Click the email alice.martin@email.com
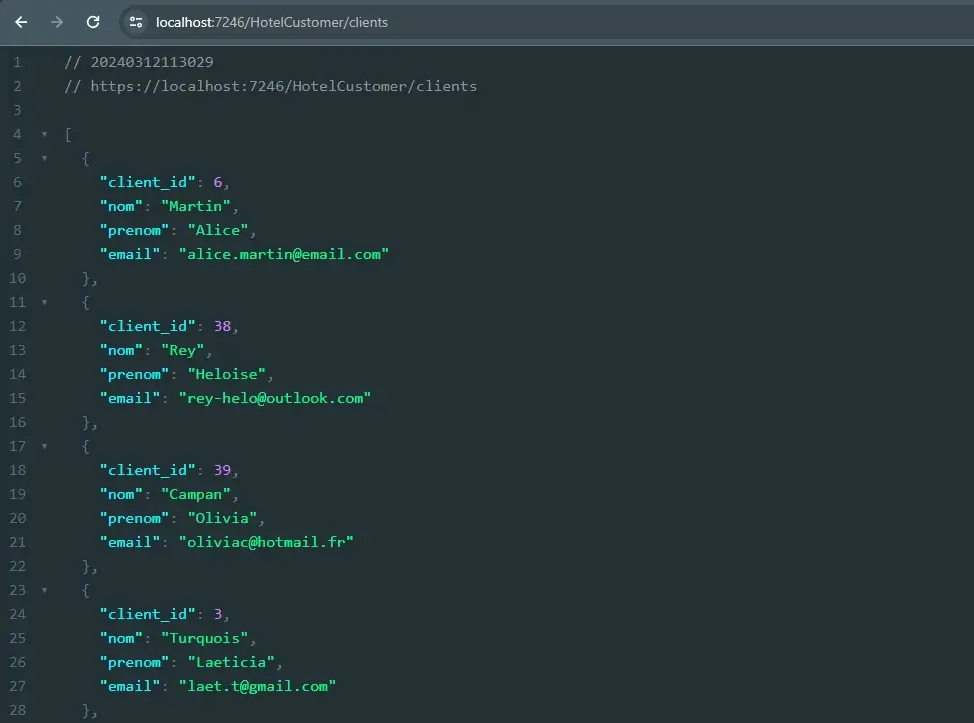The width and height of the screenshot is (974, 723). (282, 254)
